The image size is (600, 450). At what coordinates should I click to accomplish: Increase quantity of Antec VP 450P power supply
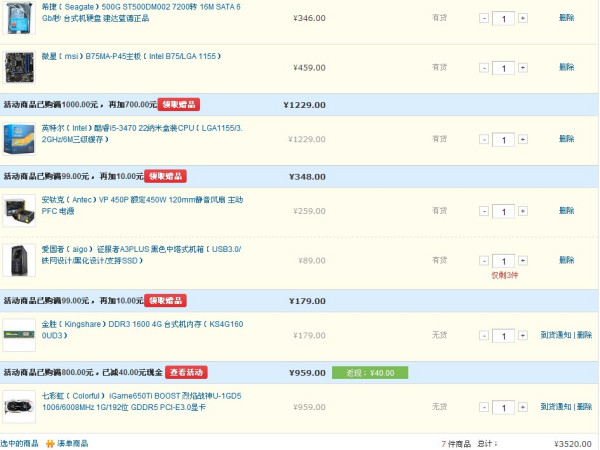point(523,211)
